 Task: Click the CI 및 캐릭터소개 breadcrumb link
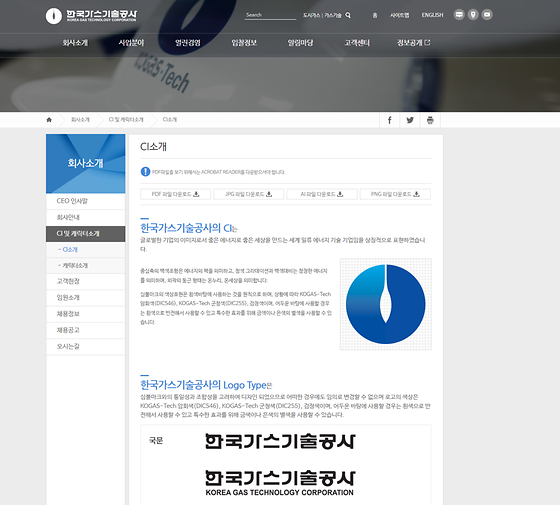[x=126, y=120]
